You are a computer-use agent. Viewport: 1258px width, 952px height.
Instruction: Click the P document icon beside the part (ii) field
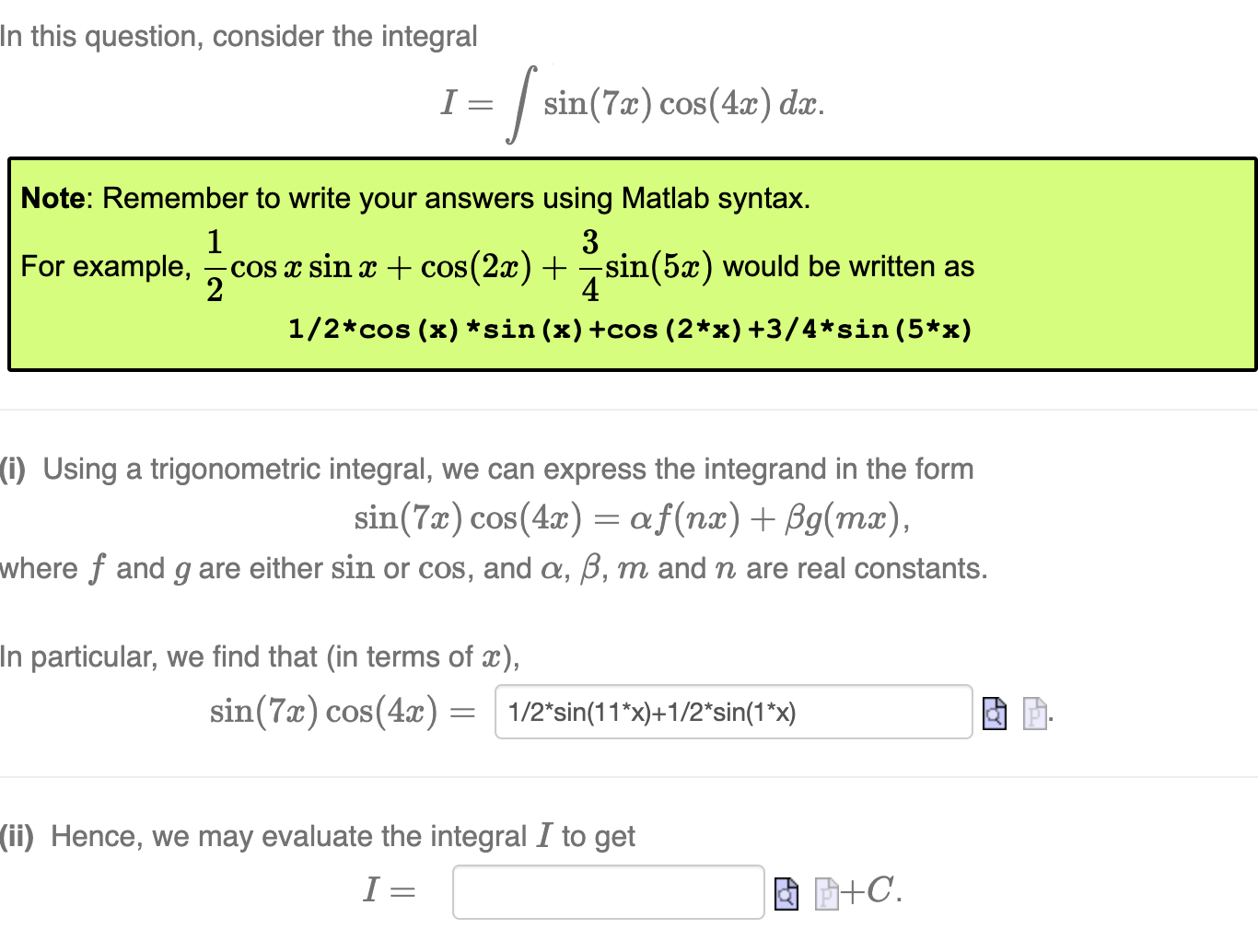(826, 892)
